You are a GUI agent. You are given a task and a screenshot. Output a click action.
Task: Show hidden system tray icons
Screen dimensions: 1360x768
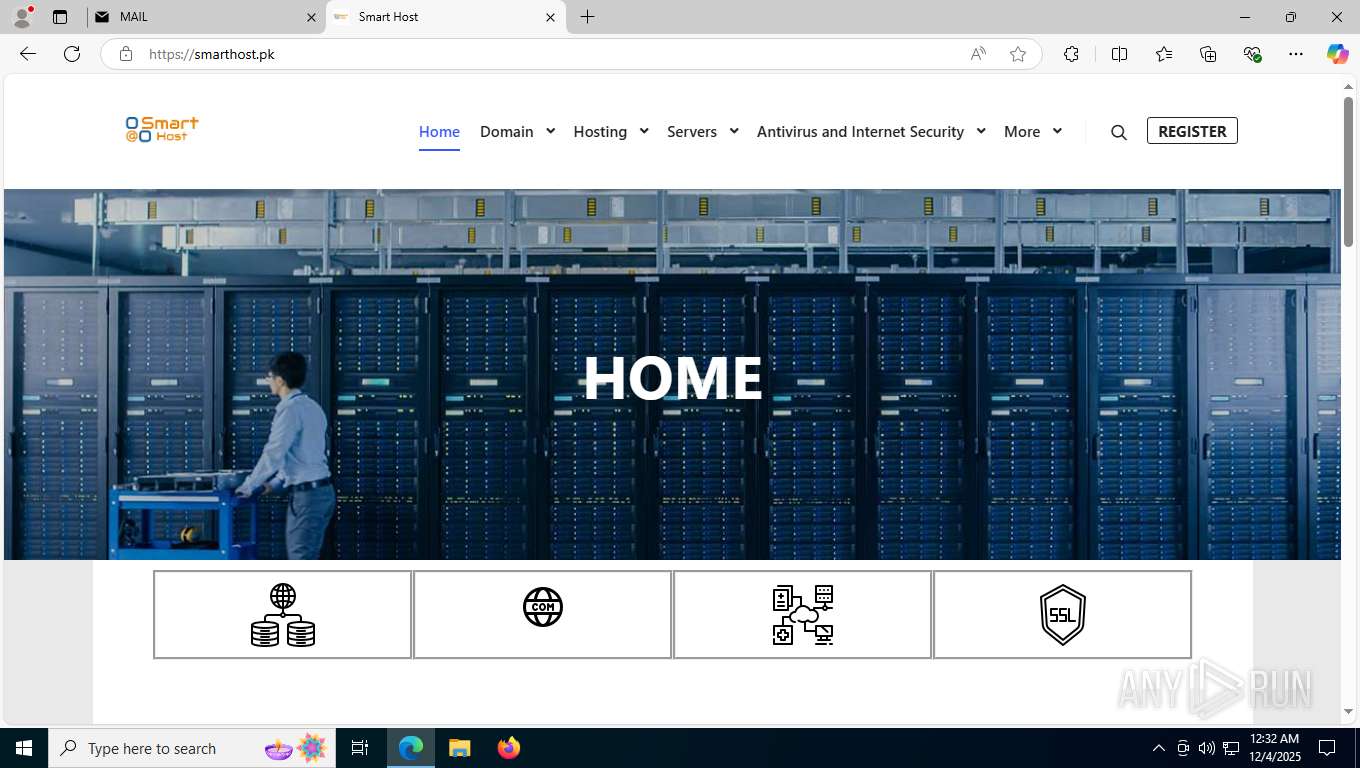(1159, 748)
